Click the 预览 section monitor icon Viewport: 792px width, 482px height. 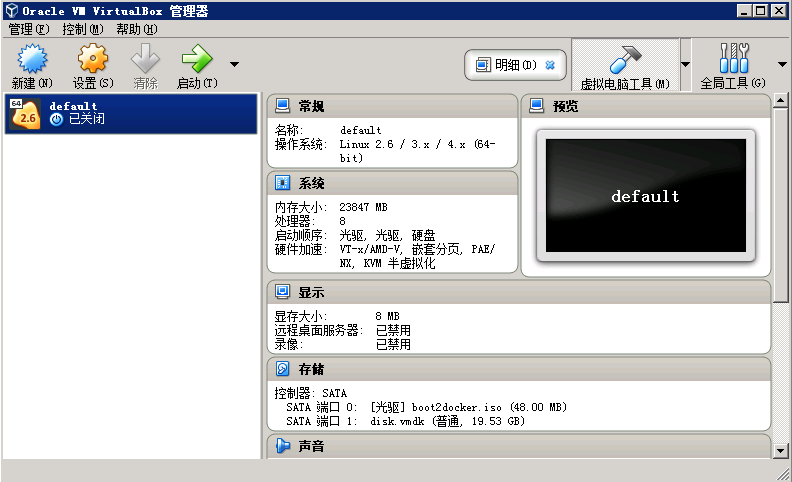pos(536,106)
